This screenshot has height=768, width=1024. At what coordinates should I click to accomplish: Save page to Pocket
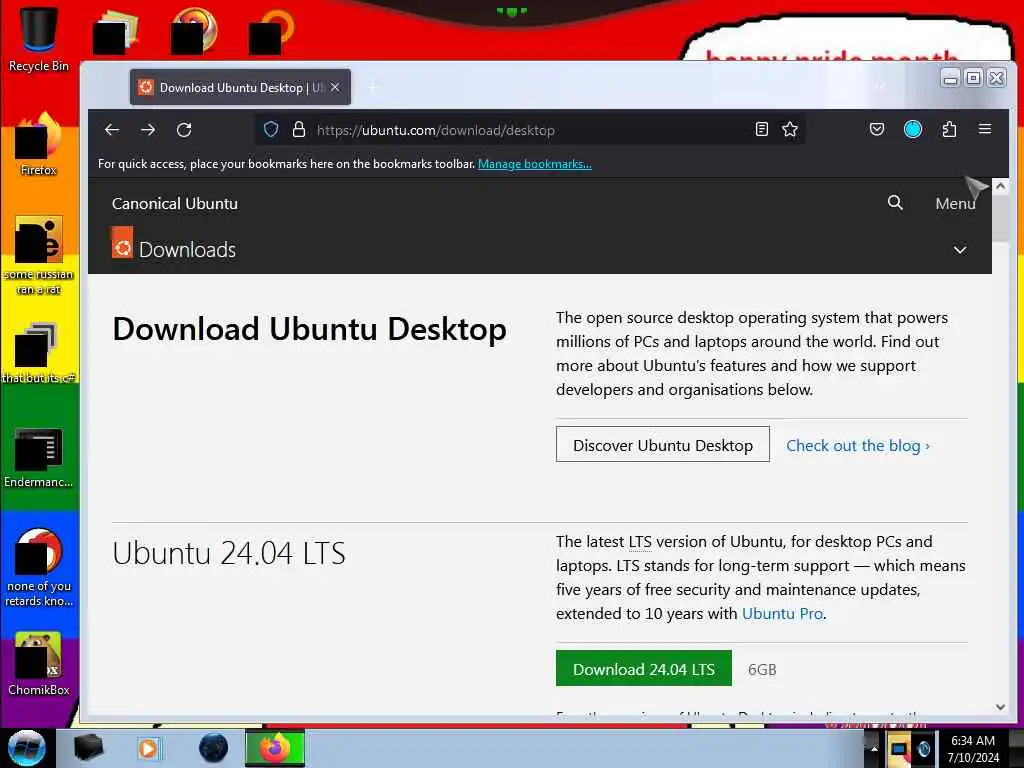pyautogui.click(x=876, y=129)
